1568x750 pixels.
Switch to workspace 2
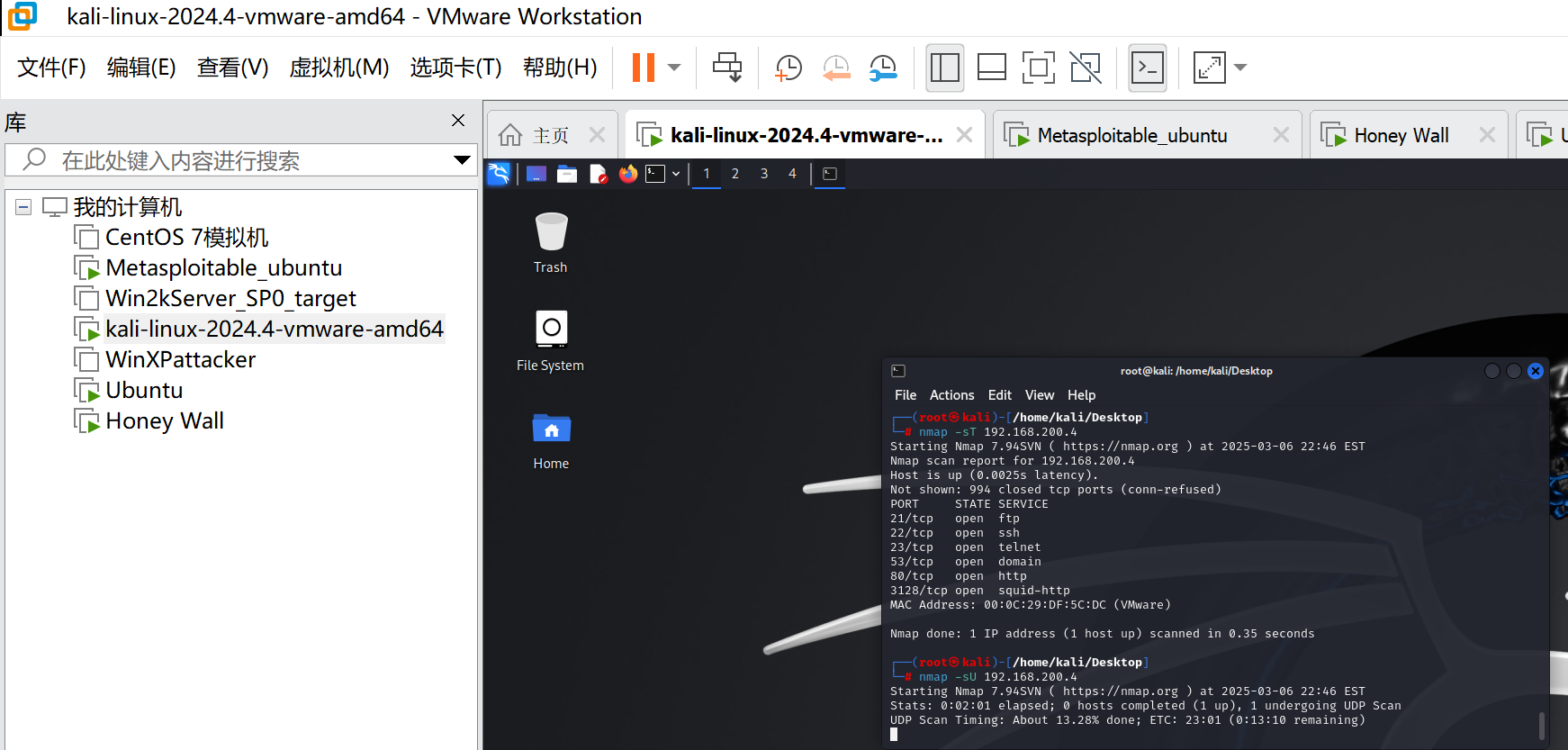click(735, 174)
